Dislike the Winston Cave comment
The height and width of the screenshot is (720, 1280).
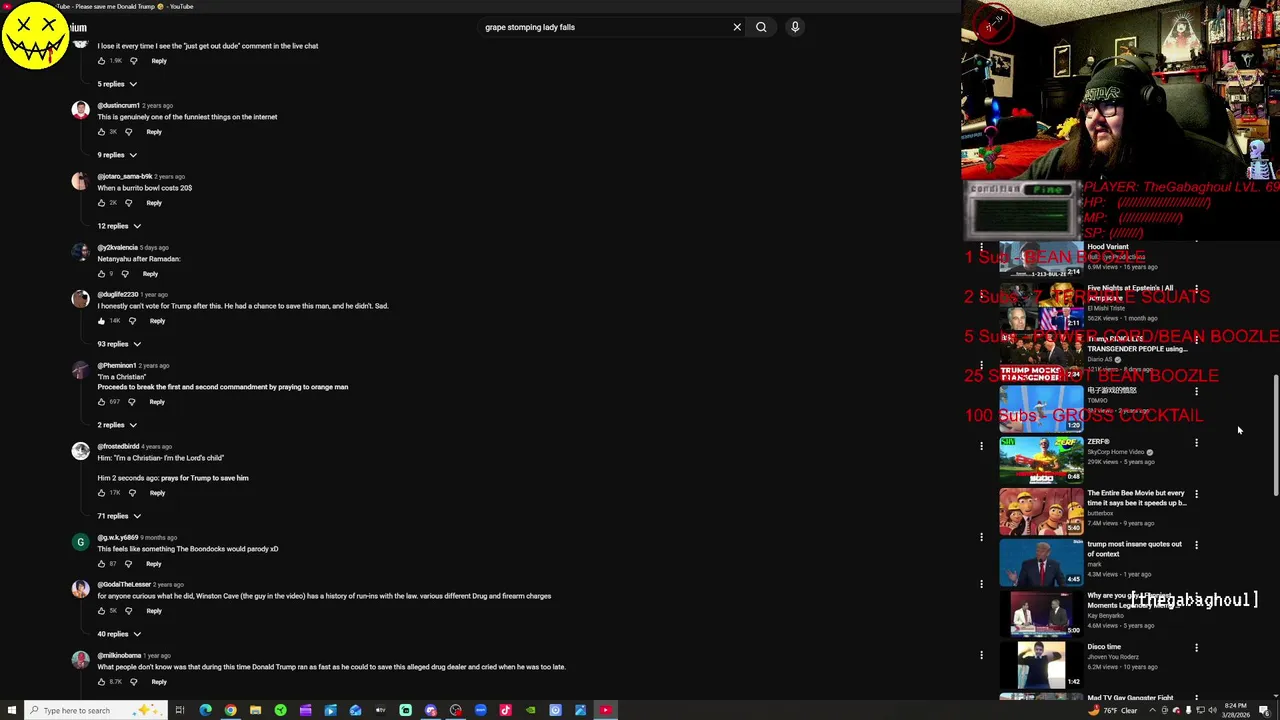point(128,611)
